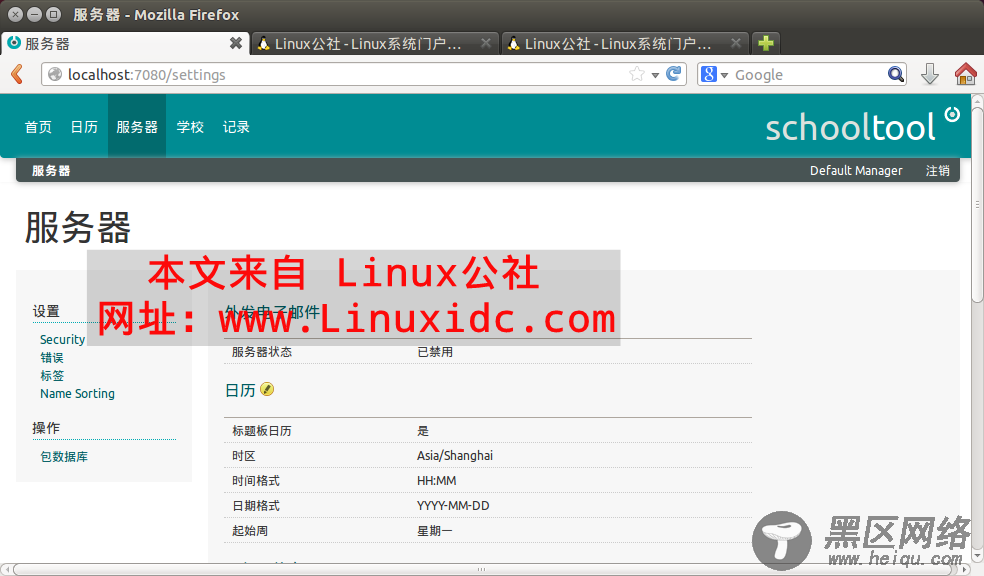Click the 已禁用 server status value
The height and width of the screenshot is (576, 984).
(x=435, y=352)
